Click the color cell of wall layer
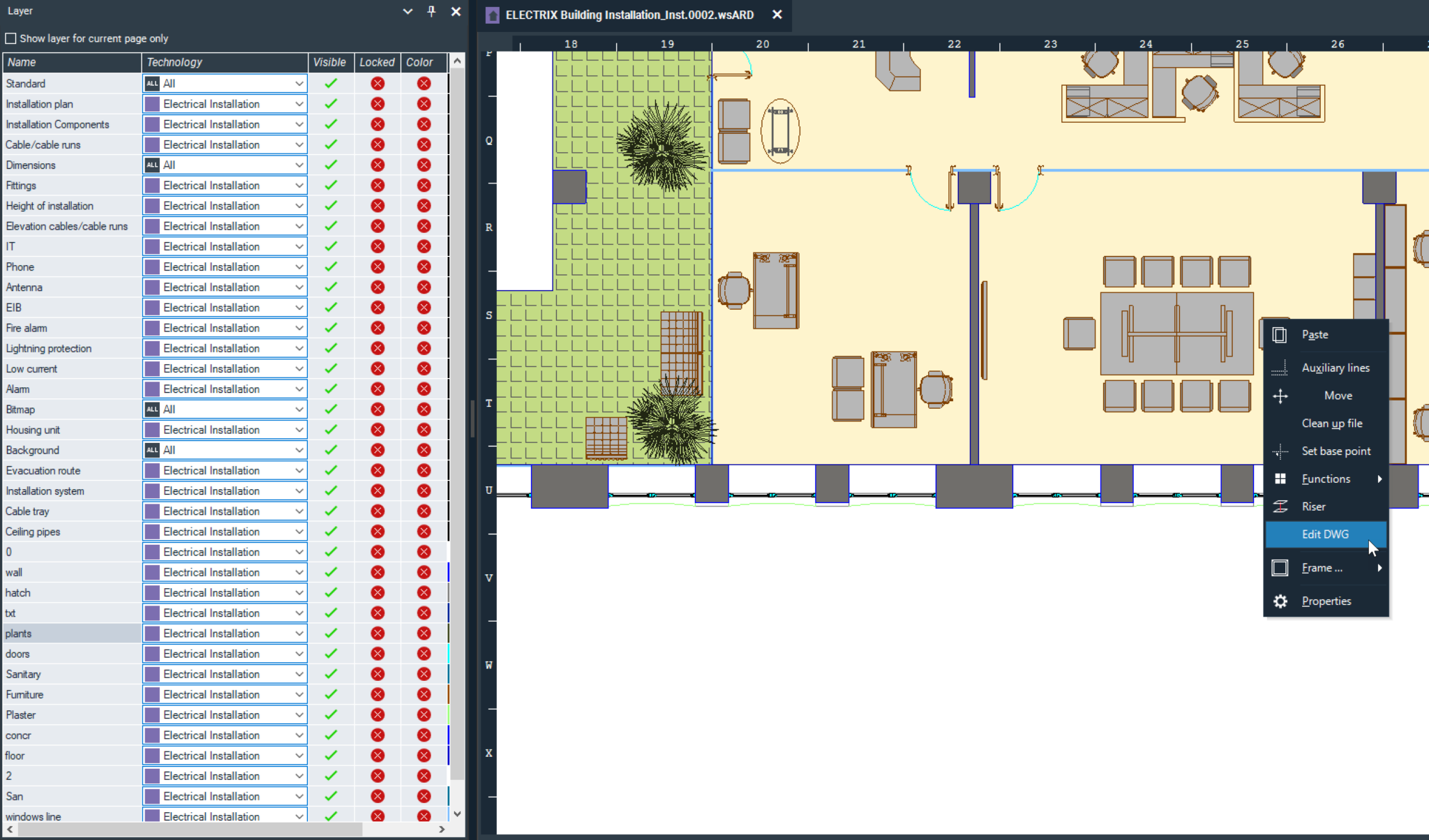 point(424,572)
